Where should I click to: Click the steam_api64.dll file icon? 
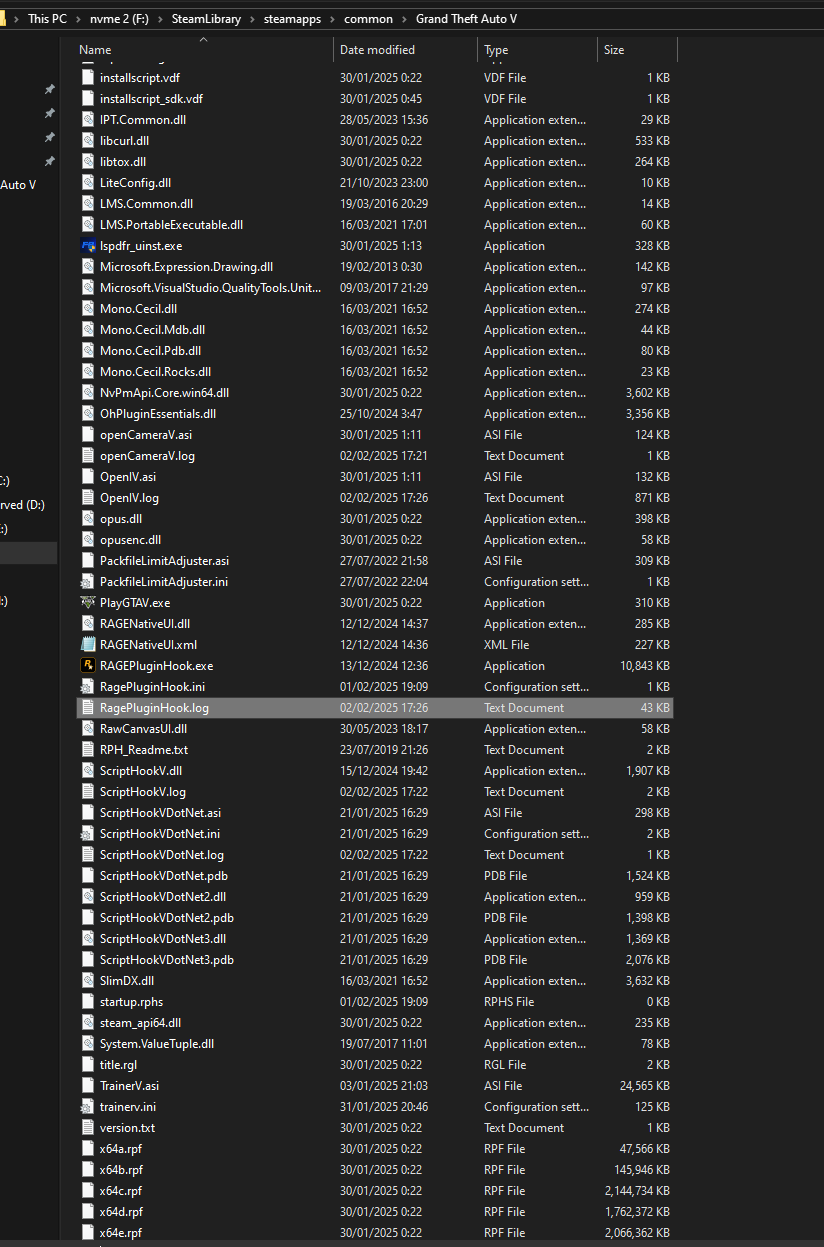point(88,1023)
